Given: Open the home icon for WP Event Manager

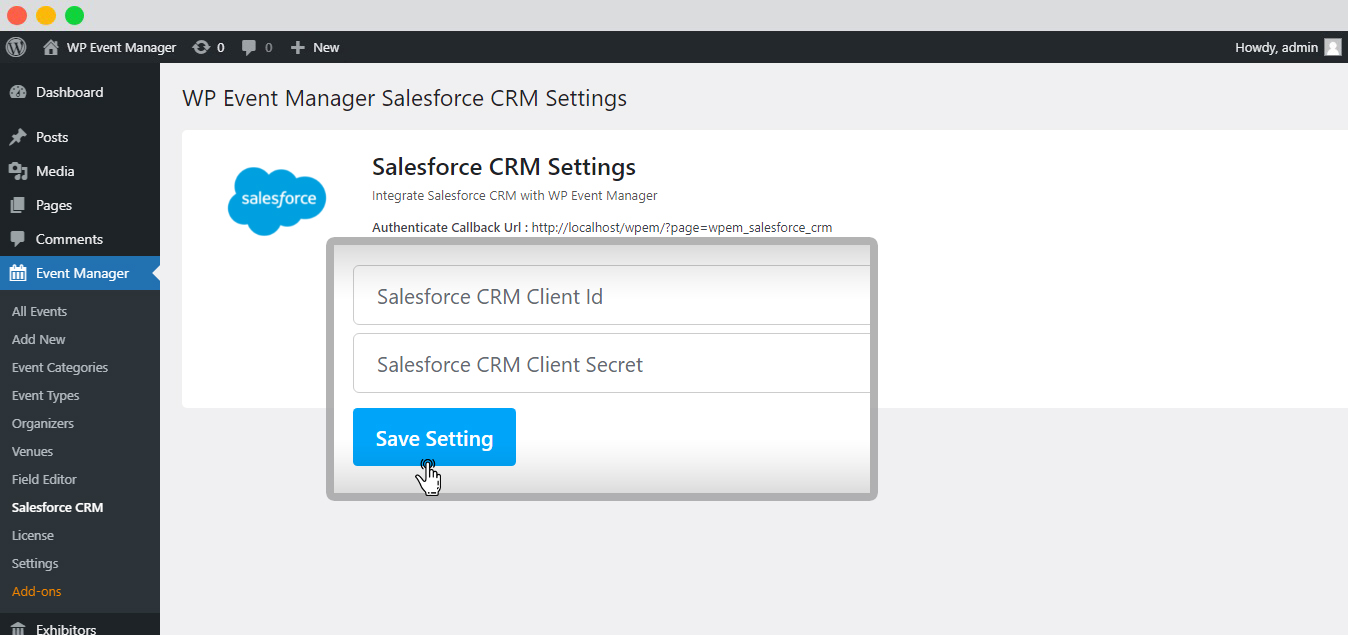Looking at the screenshot, I should (51, 47).
